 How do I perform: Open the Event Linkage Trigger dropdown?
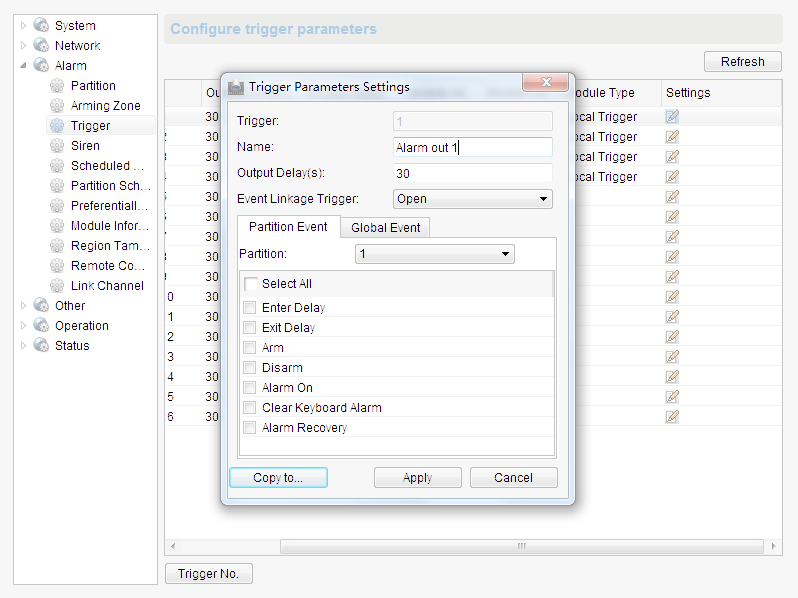pyautogui.click(x=473, y=199)
